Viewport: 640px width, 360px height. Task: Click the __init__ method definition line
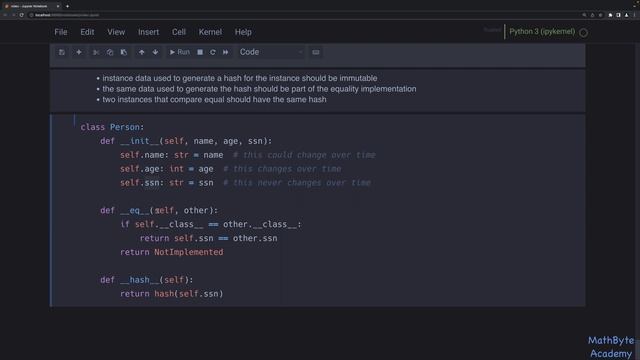186,141
